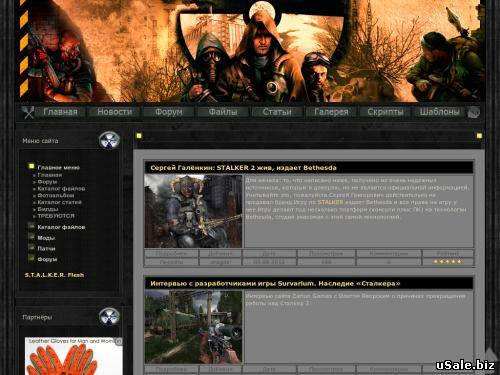Rate first article using the gold stars
This screenshot has height=375, width=500.
point(448,262)
